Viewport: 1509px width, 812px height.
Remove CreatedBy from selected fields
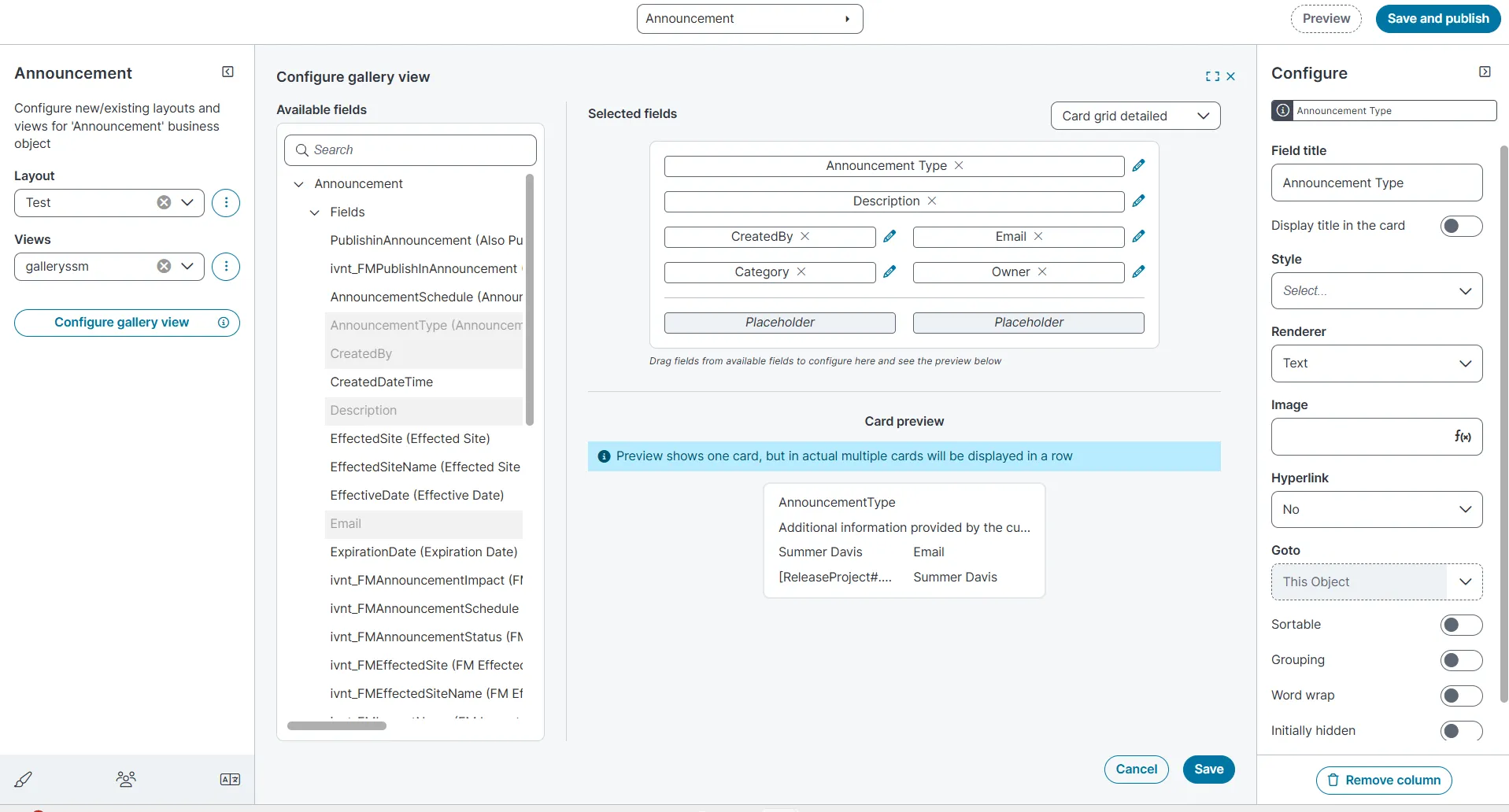pos(805,236)
